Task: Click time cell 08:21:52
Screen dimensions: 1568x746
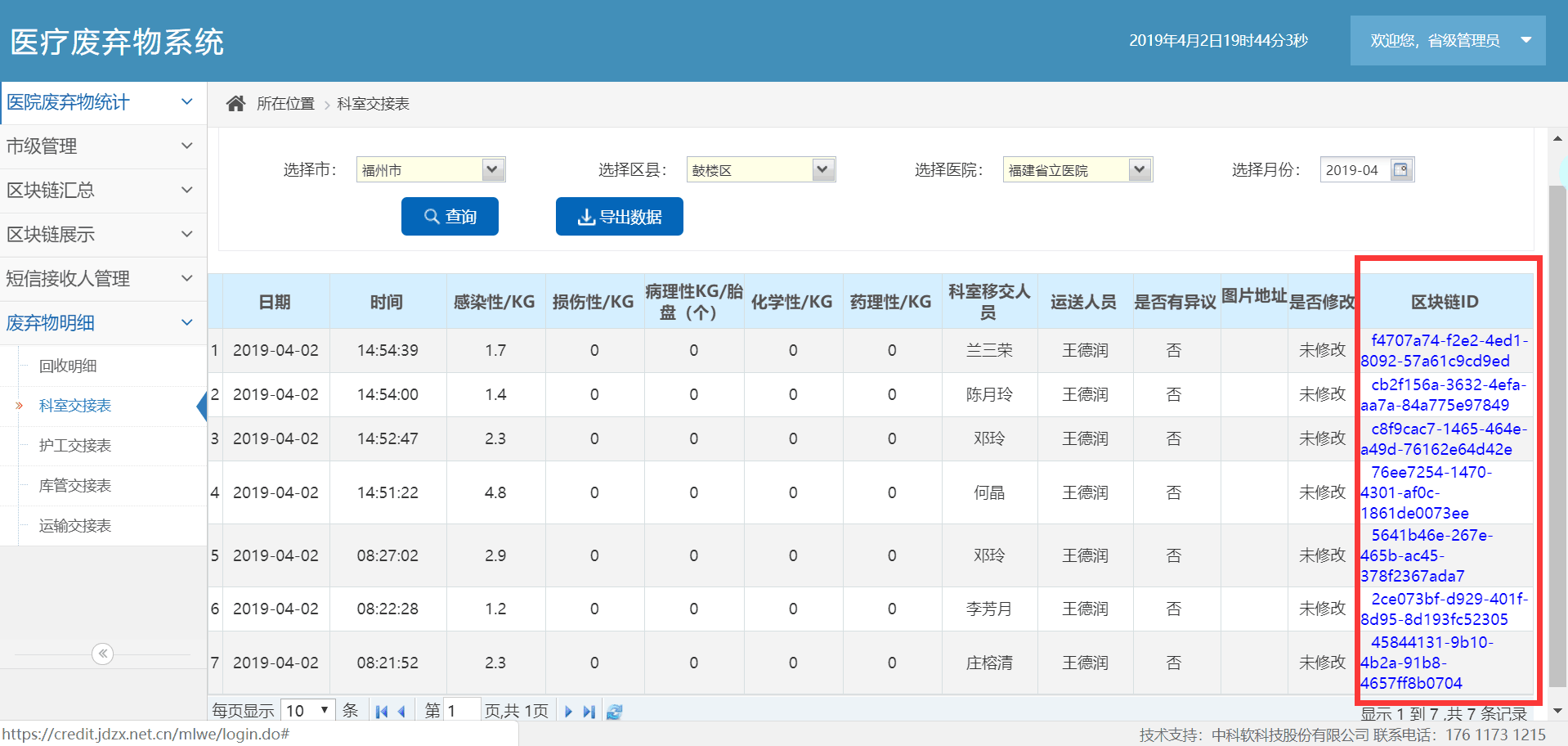Action: pyautogui.click(x=388, y=663)
